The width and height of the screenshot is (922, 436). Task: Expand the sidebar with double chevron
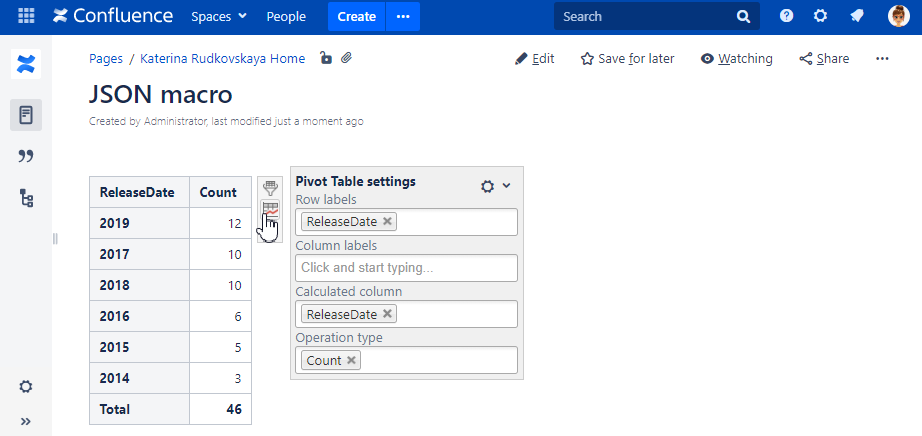26,421
